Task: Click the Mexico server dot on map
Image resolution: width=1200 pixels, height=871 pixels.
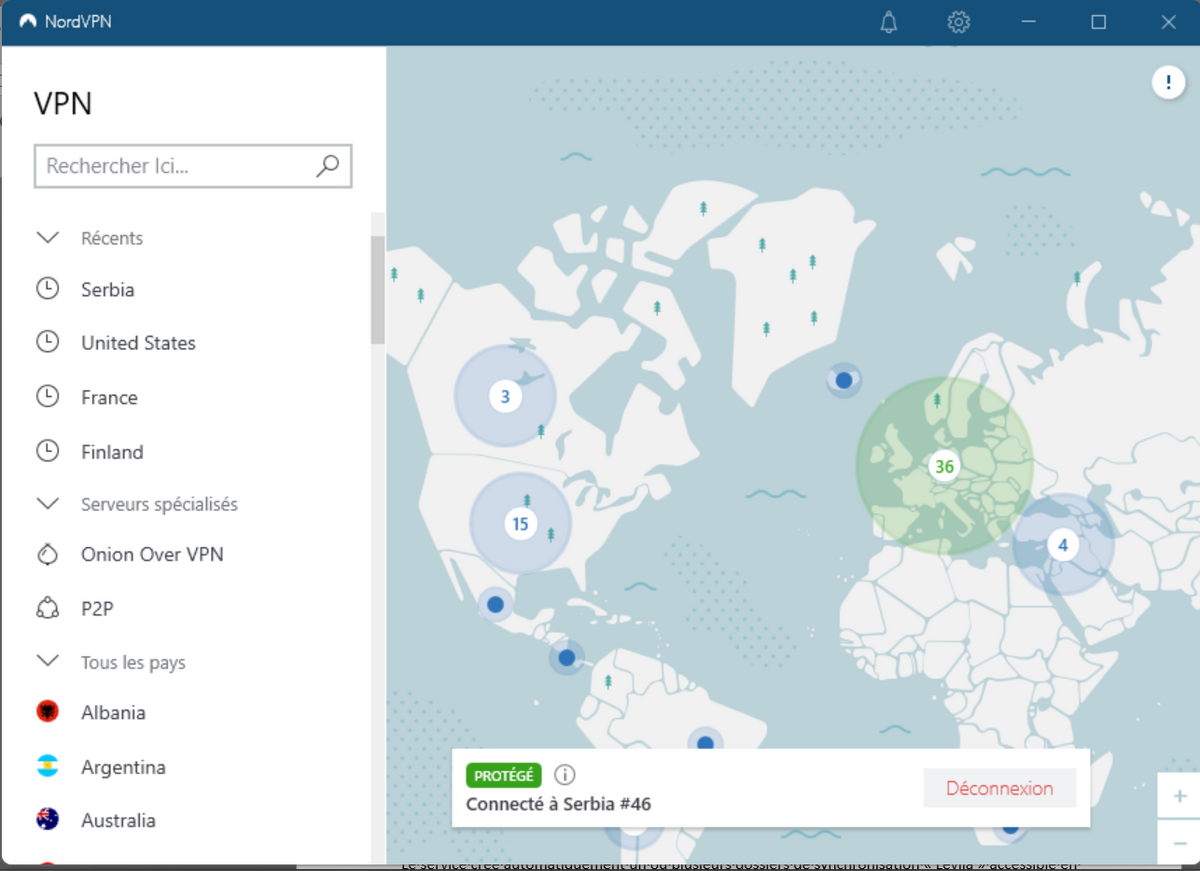Action: click(x=494, y=604)
